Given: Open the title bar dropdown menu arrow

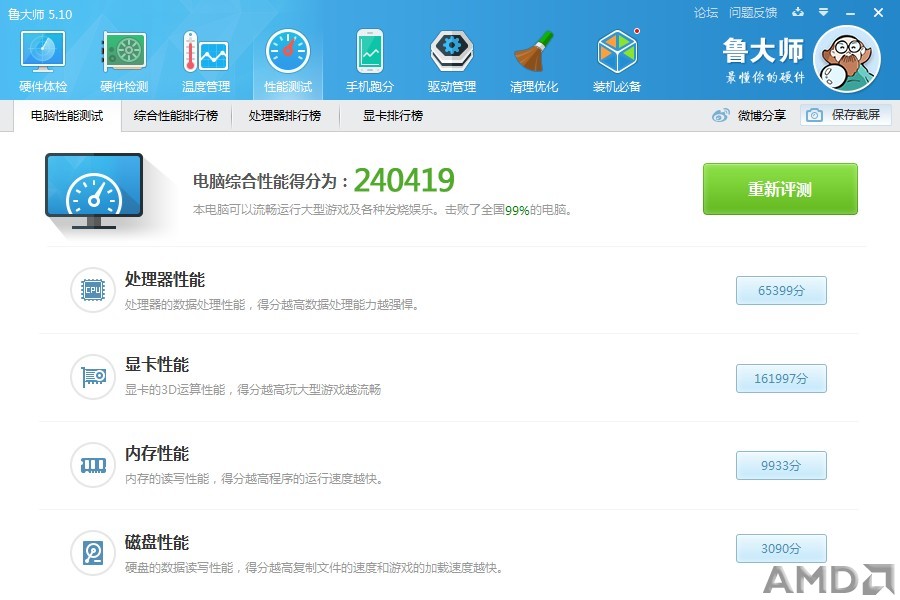Looking at the screenshot, I should tap(824, 12).
